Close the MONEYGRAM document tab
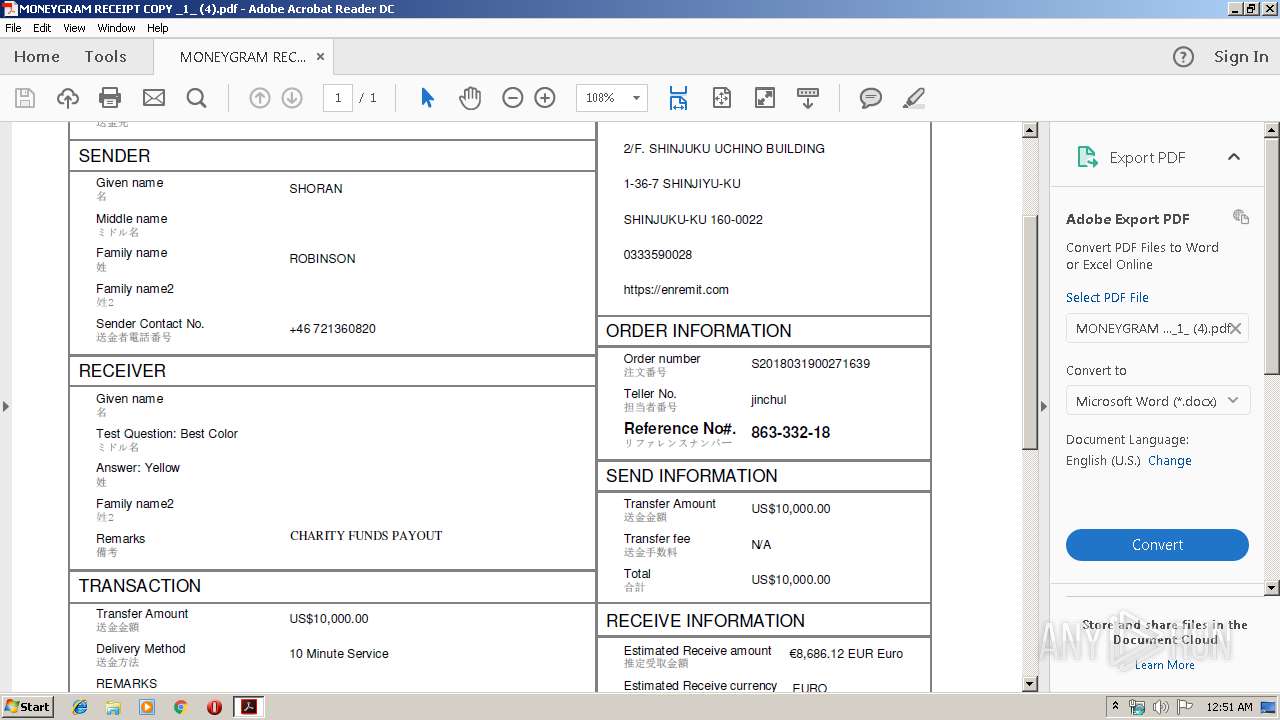 coord(320,57)
